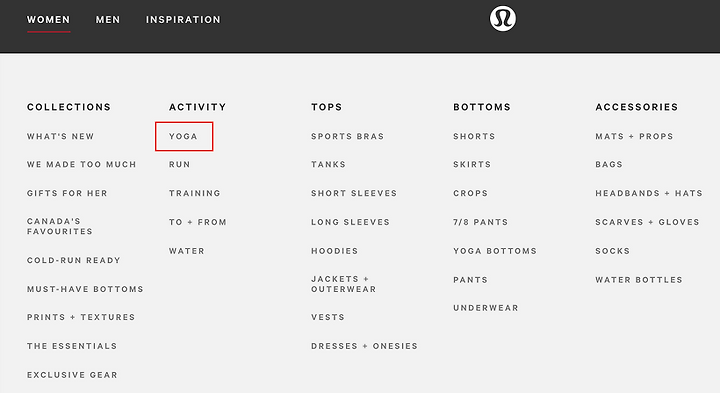The image size is (720, 393).
Task: Go to Headbands + Hats
Action: tap(649, 193)
